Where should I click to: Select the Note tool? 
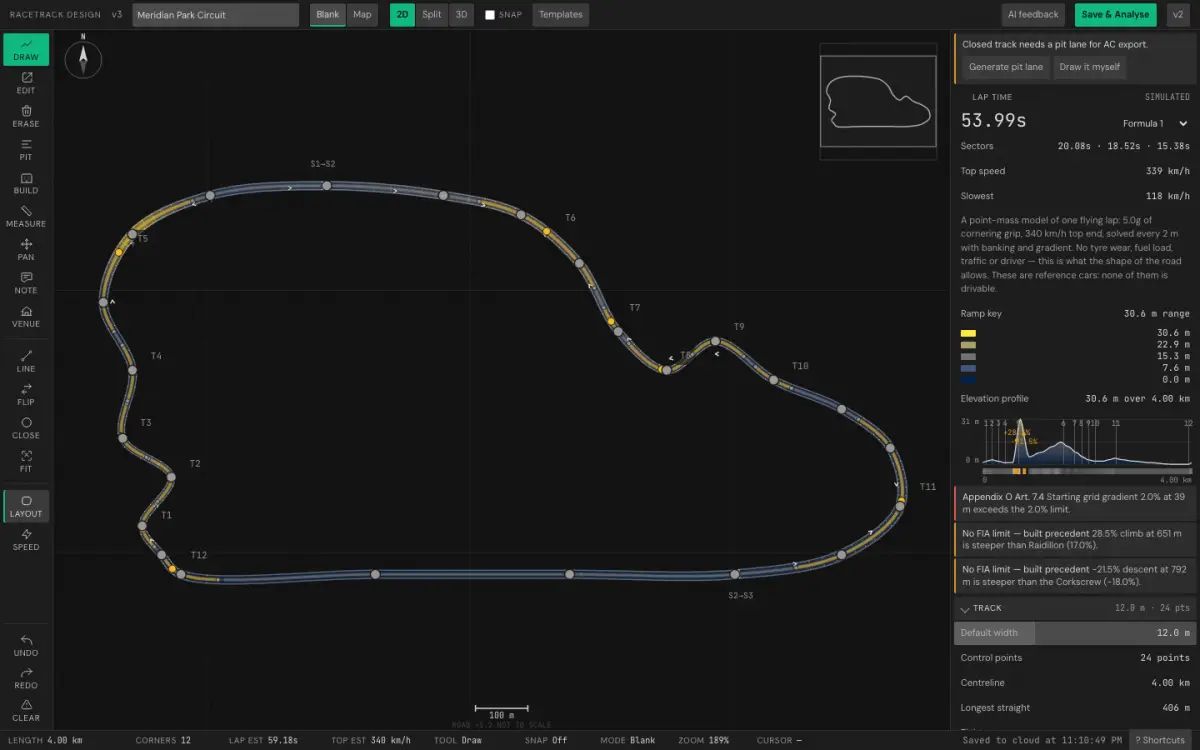tap(26, 283)
